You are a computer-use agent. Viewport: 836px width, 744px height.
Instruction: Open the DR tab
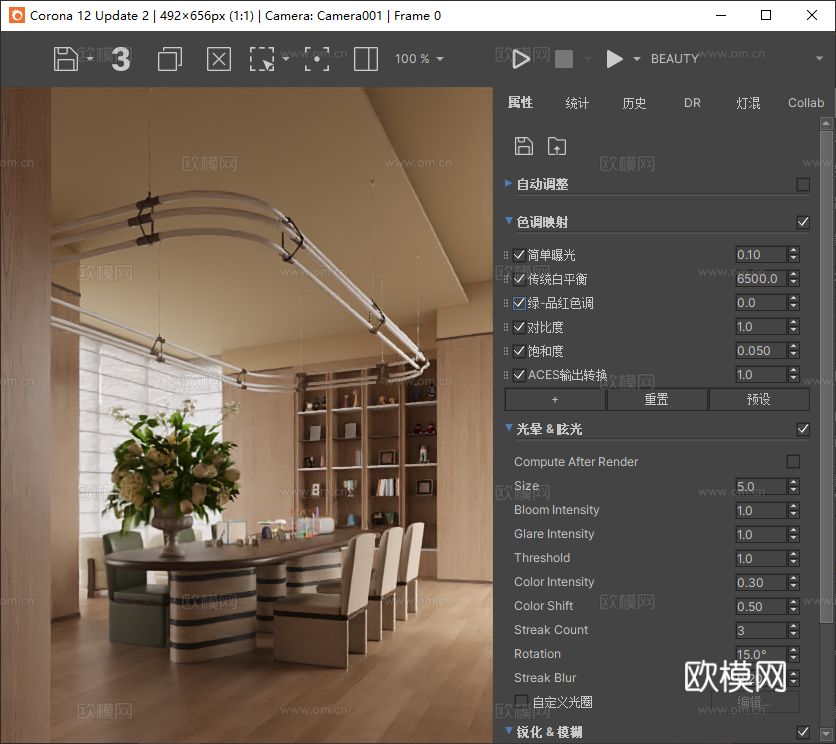692,102
